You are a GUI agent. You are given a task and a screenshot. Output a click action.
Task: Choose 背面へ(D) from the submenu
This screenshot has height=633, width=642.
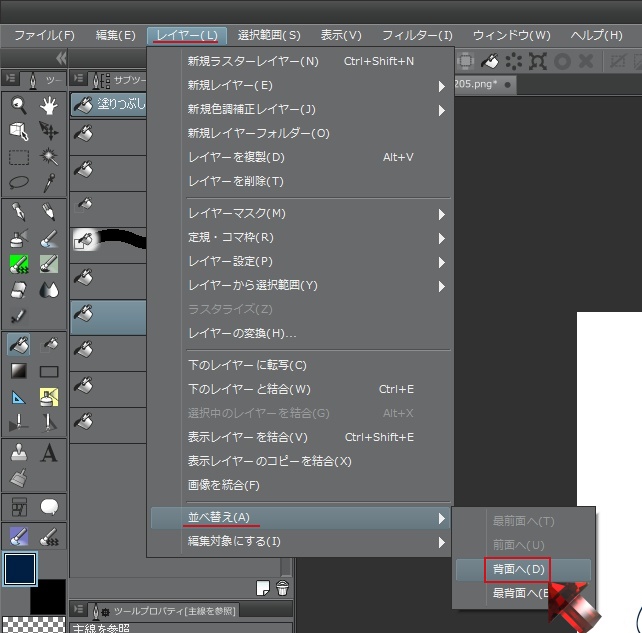[518, 569]
